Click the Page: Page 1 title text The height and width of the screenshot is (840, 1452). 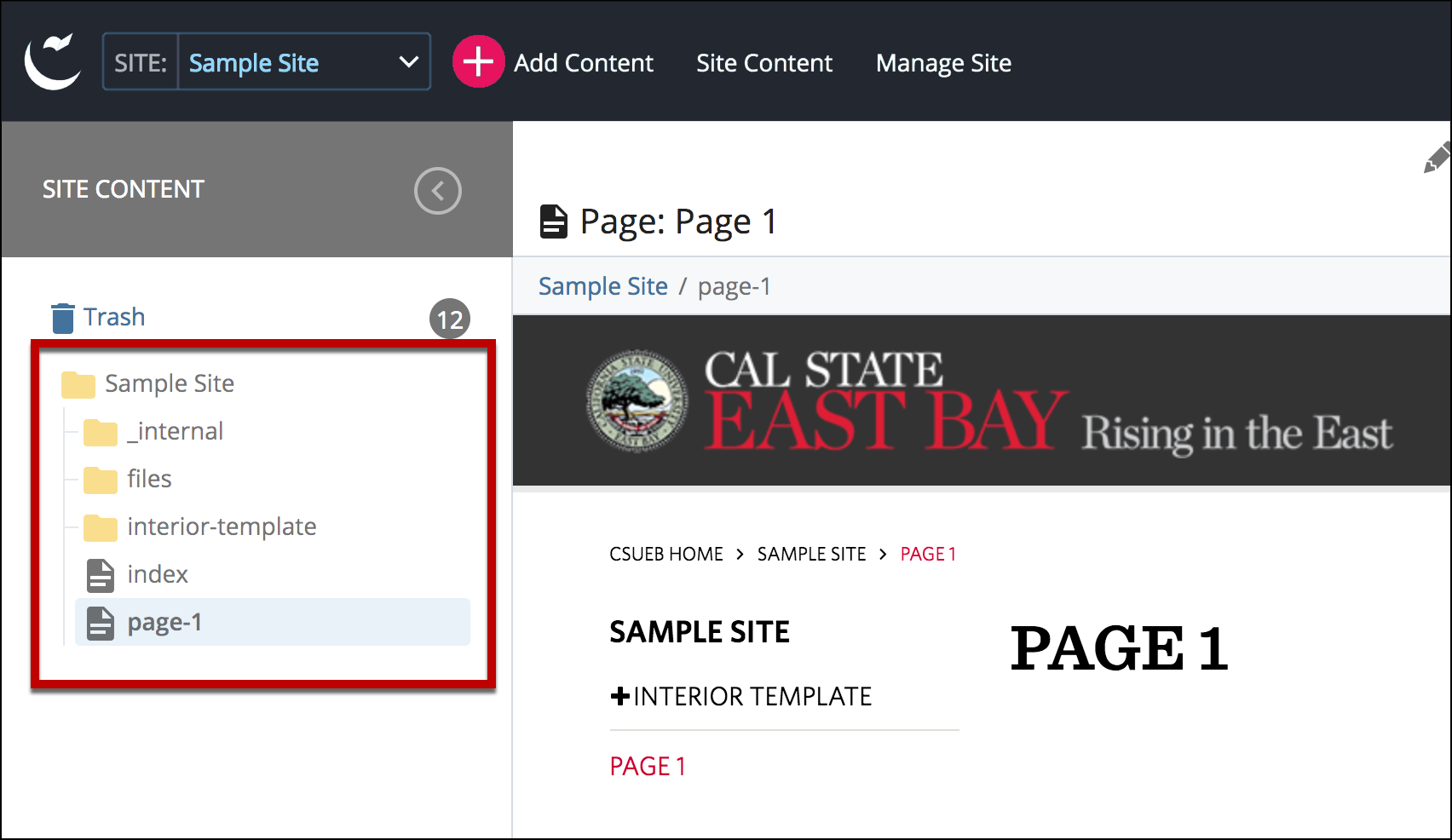coord(678,222)
